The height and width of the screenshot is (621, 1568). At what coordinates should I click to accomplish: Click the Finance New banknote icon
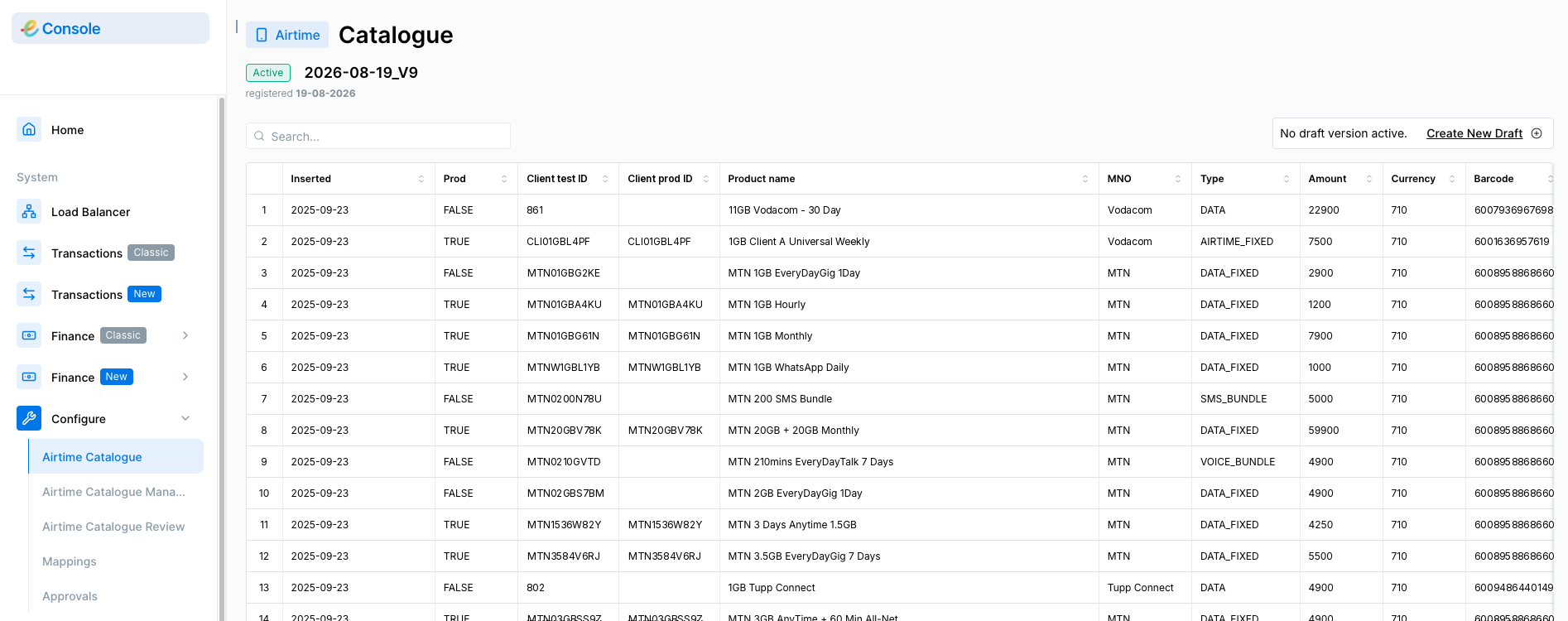coord(29,377)
